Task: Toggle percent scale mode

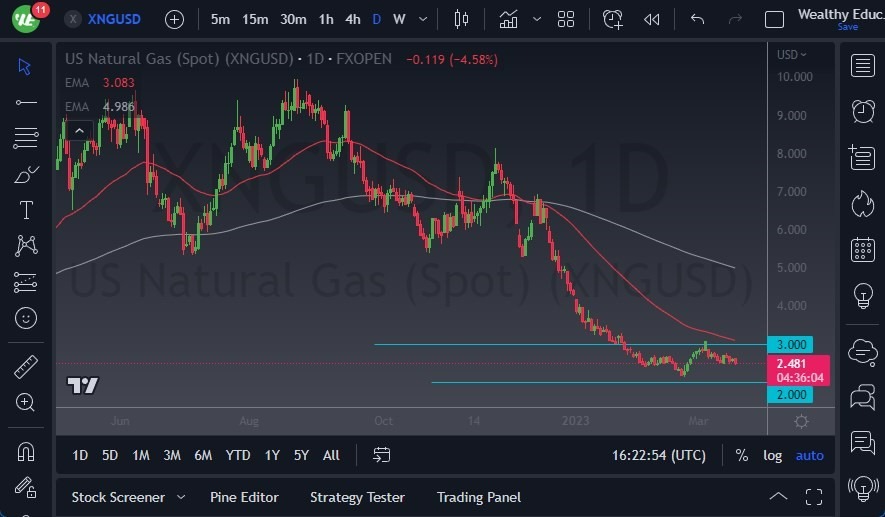Action: [x=742, y=455]
